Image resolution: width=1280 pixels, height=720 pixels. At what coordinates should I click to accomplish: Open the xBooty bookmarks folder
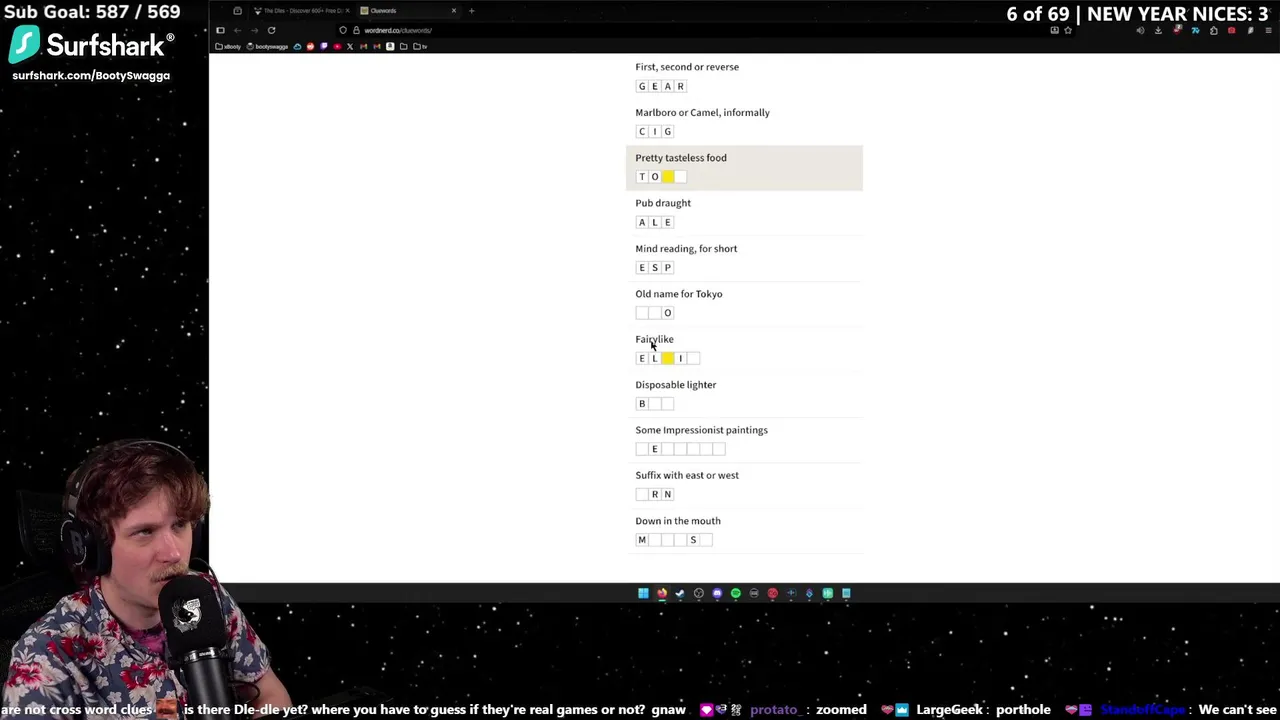[x=229, y=46]
